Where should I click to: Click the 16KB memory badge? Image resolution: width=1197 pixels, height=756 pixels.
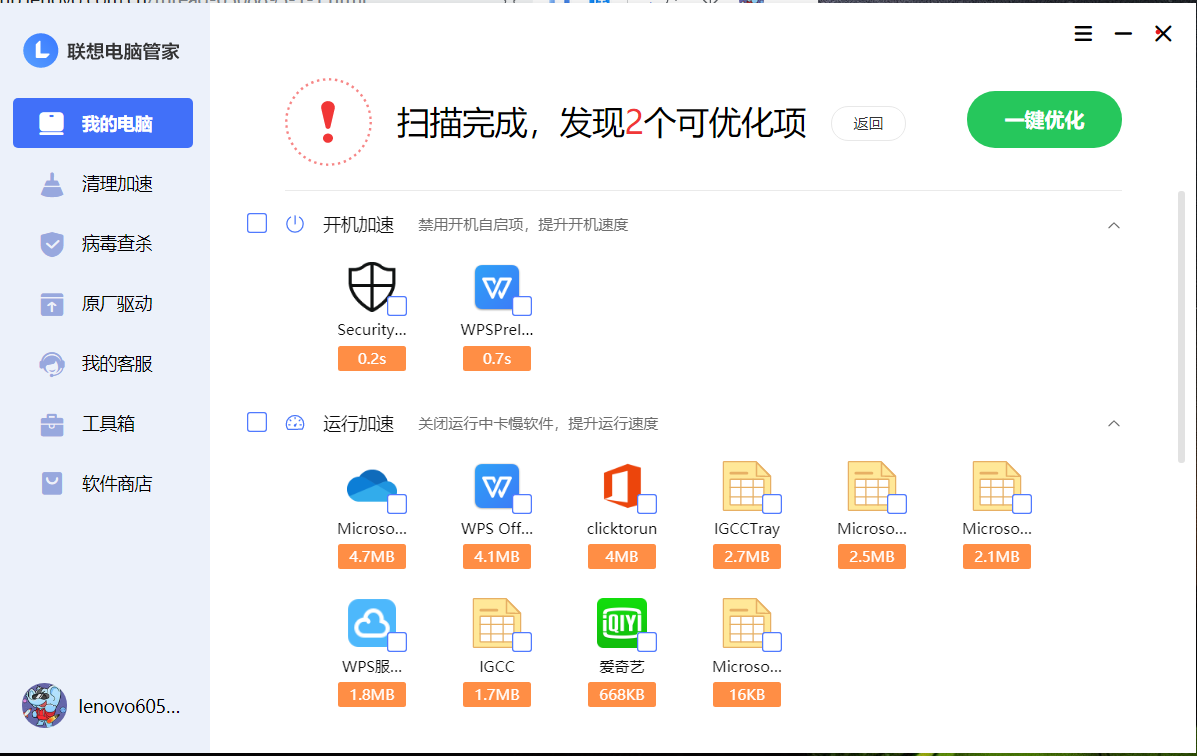click(747, 694)
